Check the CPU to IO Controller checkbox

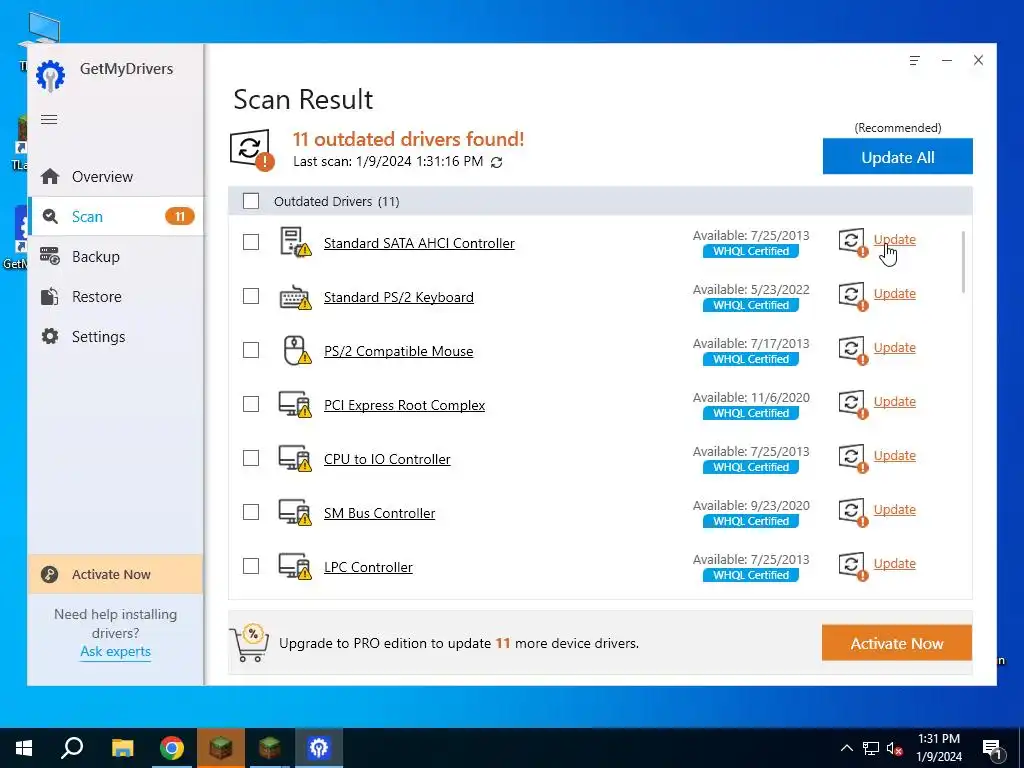(x=251, y=458)
